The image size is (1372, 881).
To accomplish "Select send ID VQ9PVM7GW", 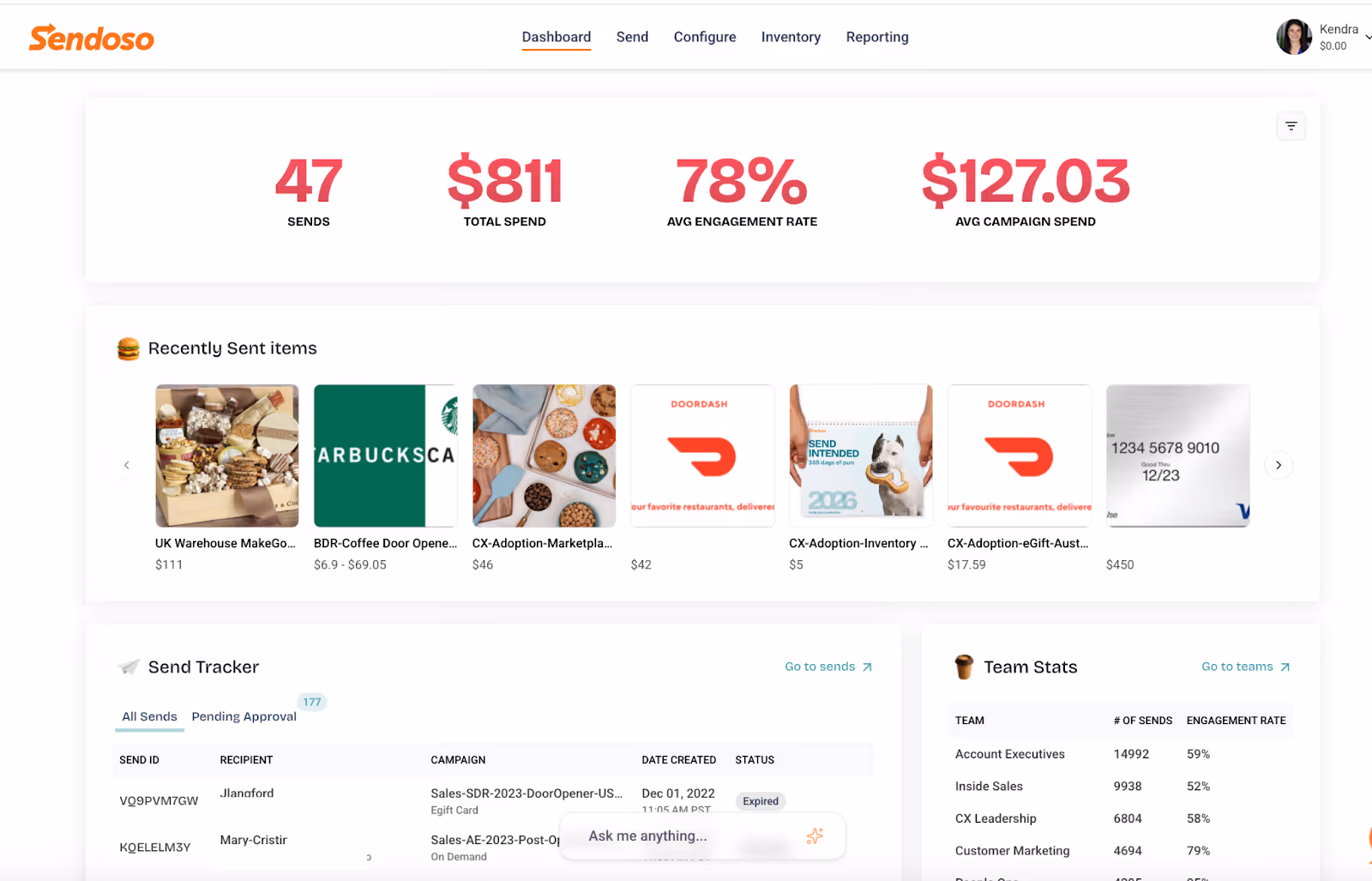I will [x=159, y=800].
